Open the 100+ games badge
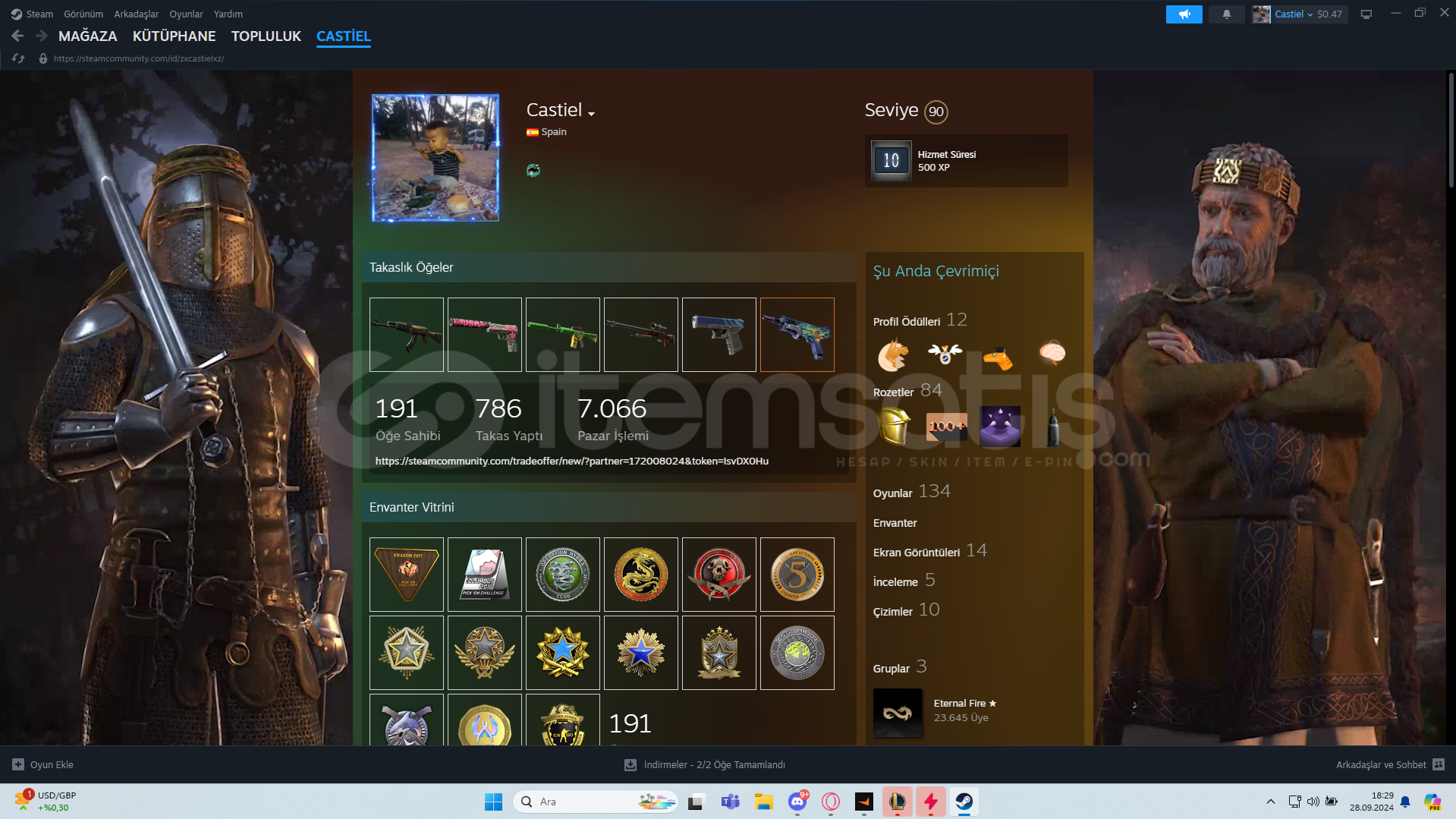Image resolution: width=1456 pixels, height=819 pixels. 947,427
